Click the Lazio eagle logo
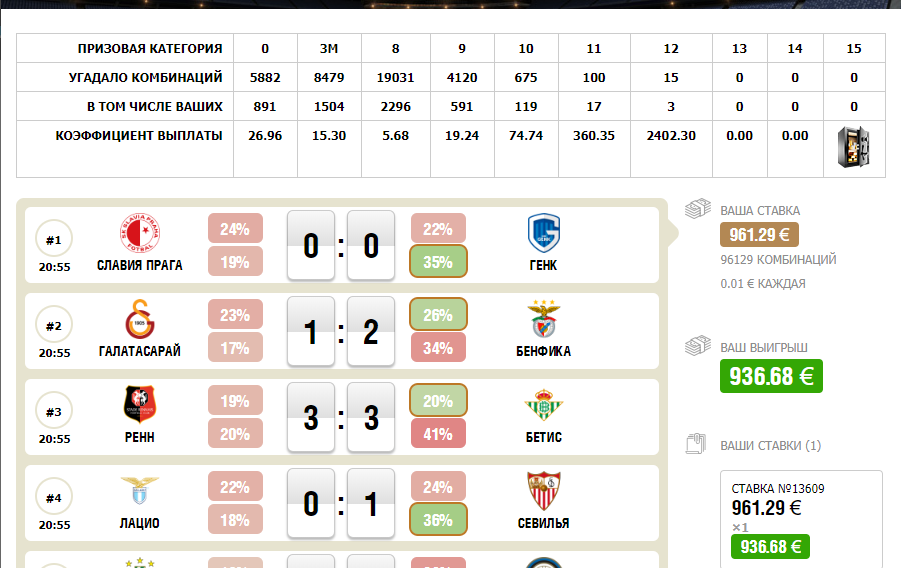The height and width of the screenshot is (568, 901). (x=138, y=492)
